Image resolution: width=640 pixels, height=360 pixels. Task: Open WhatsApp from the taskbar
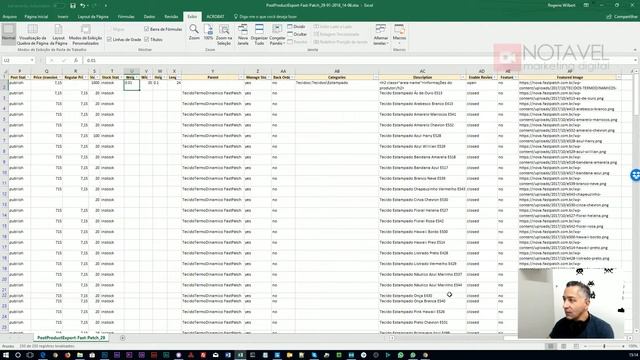400,355
